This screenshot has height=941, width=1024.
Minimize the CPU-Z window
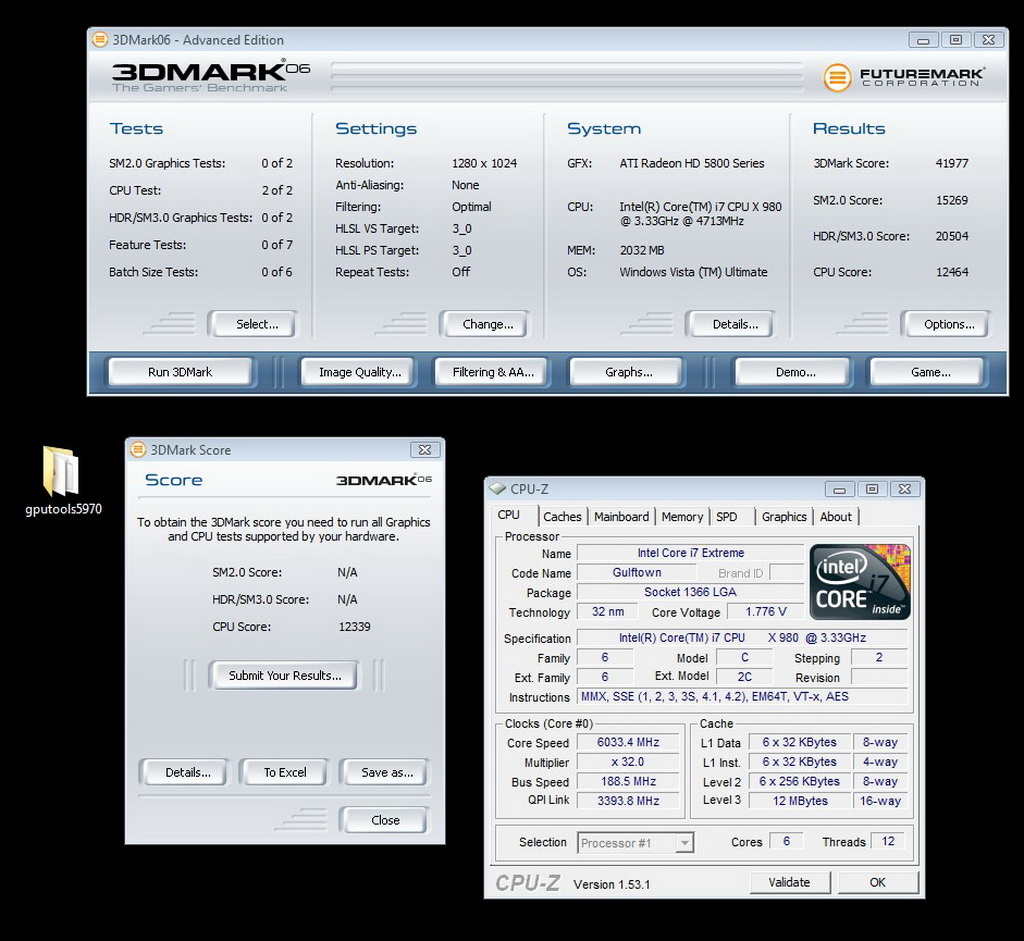point(840,489)
